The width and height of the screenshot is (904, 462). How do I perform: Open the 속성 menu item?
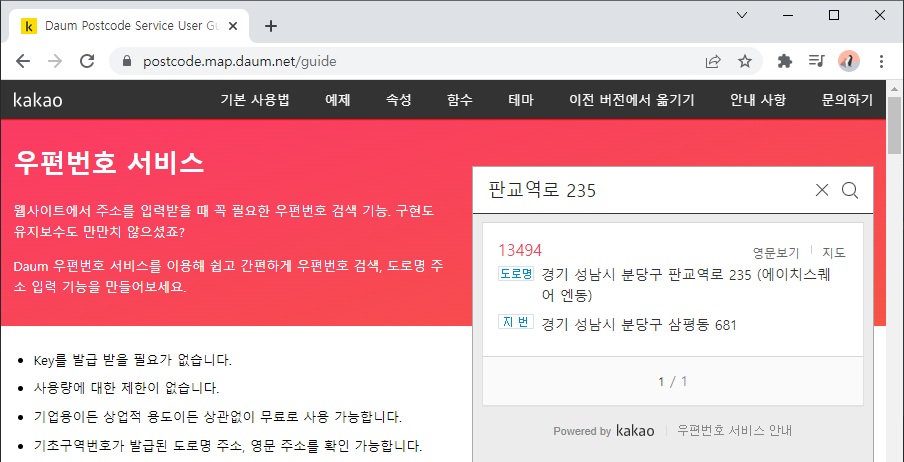[398, 100]
